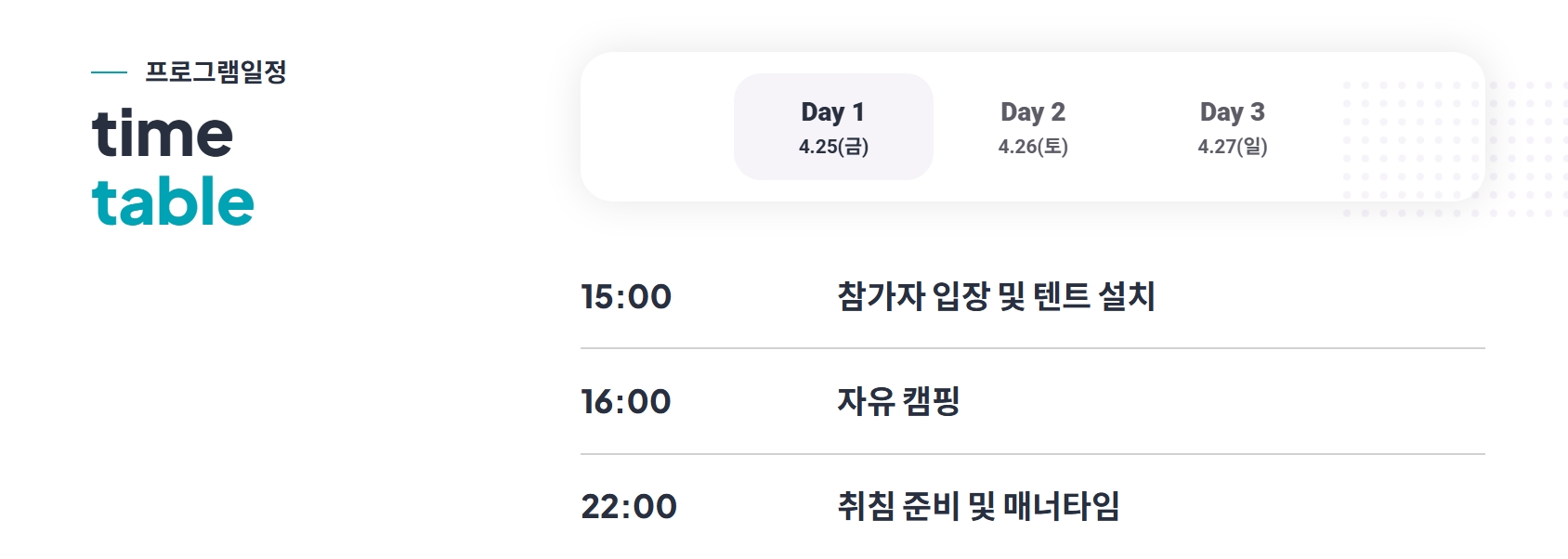Click the 4.25(금) date label
1568x559 pixels.
[x=832, y=145]
